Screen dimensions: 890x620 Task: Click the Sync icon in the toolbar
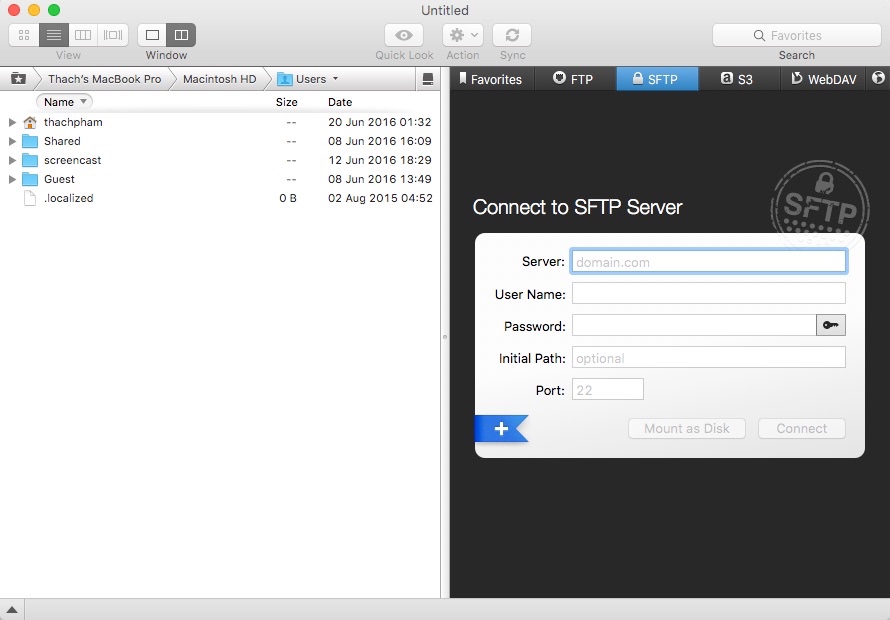click(x=512, y=34)
